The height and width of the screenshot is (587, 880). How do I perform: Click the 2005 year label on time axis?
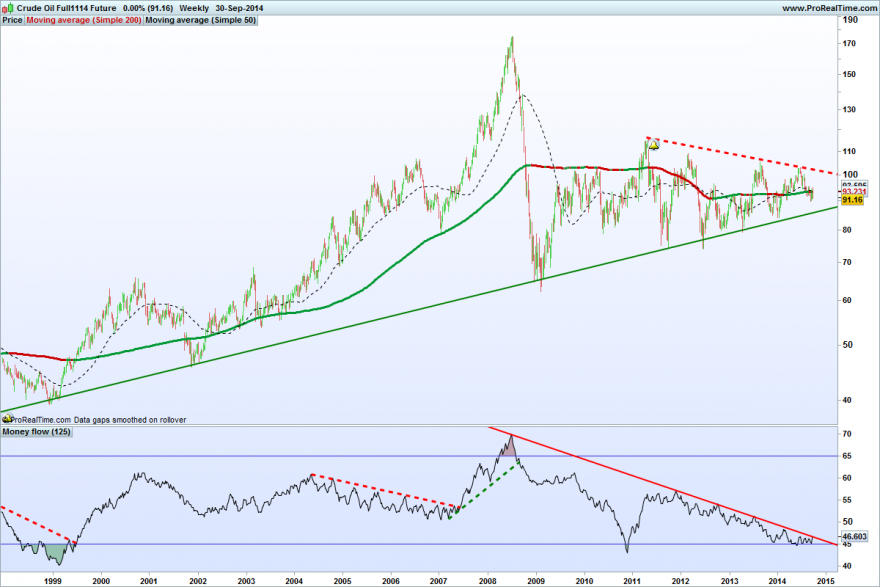(342, 581)
